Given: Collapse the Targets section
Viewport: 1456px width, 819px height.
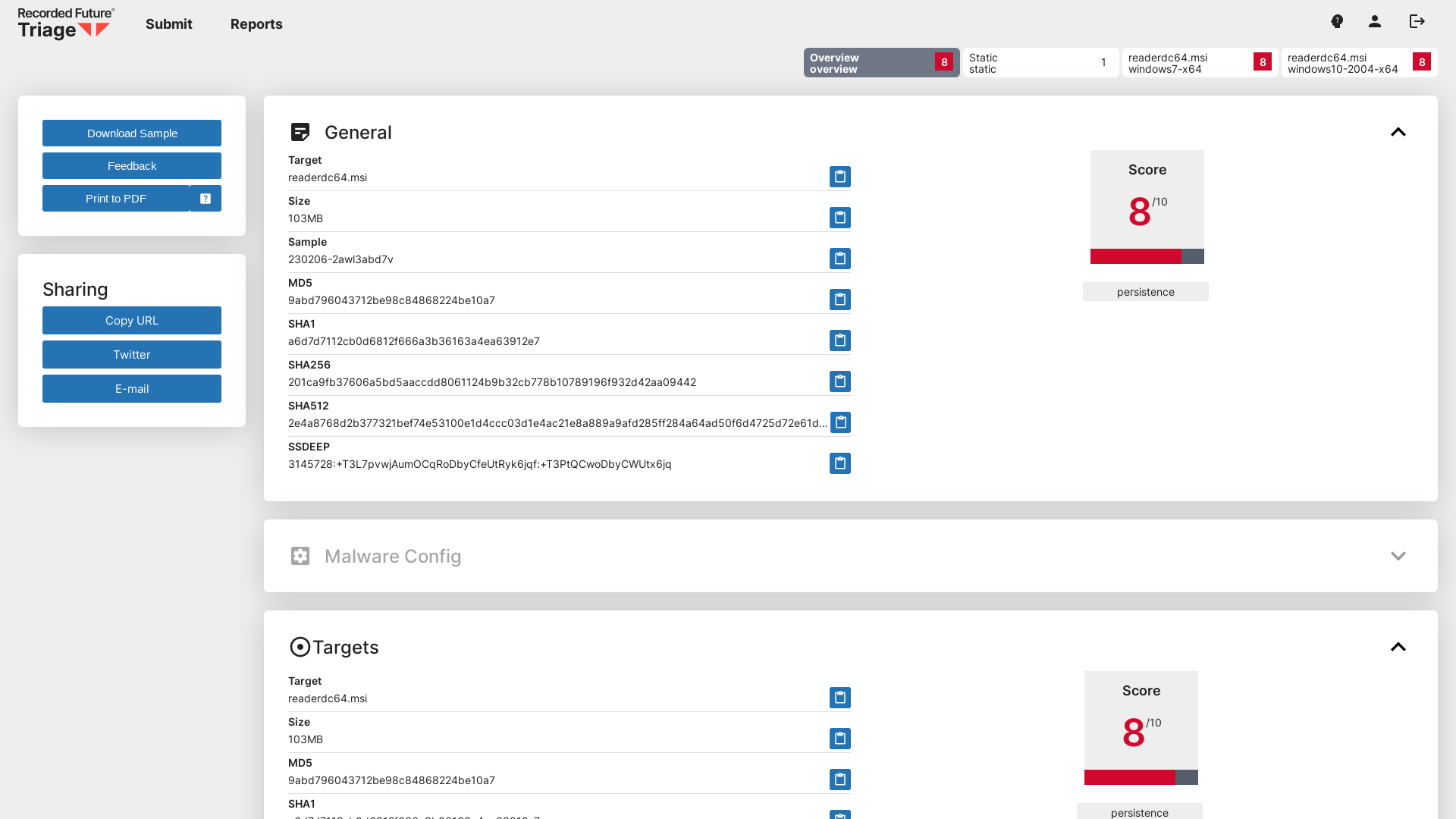Looking at the screenshot, I should point(1398,647).
